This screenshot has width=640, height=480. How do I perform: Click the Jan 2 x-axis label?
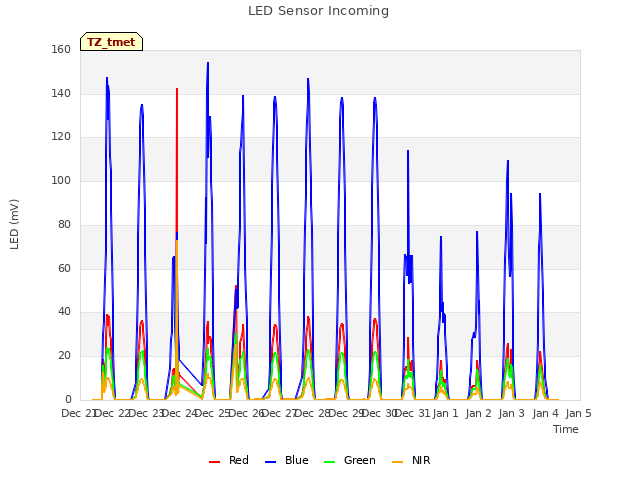[478, 413]
